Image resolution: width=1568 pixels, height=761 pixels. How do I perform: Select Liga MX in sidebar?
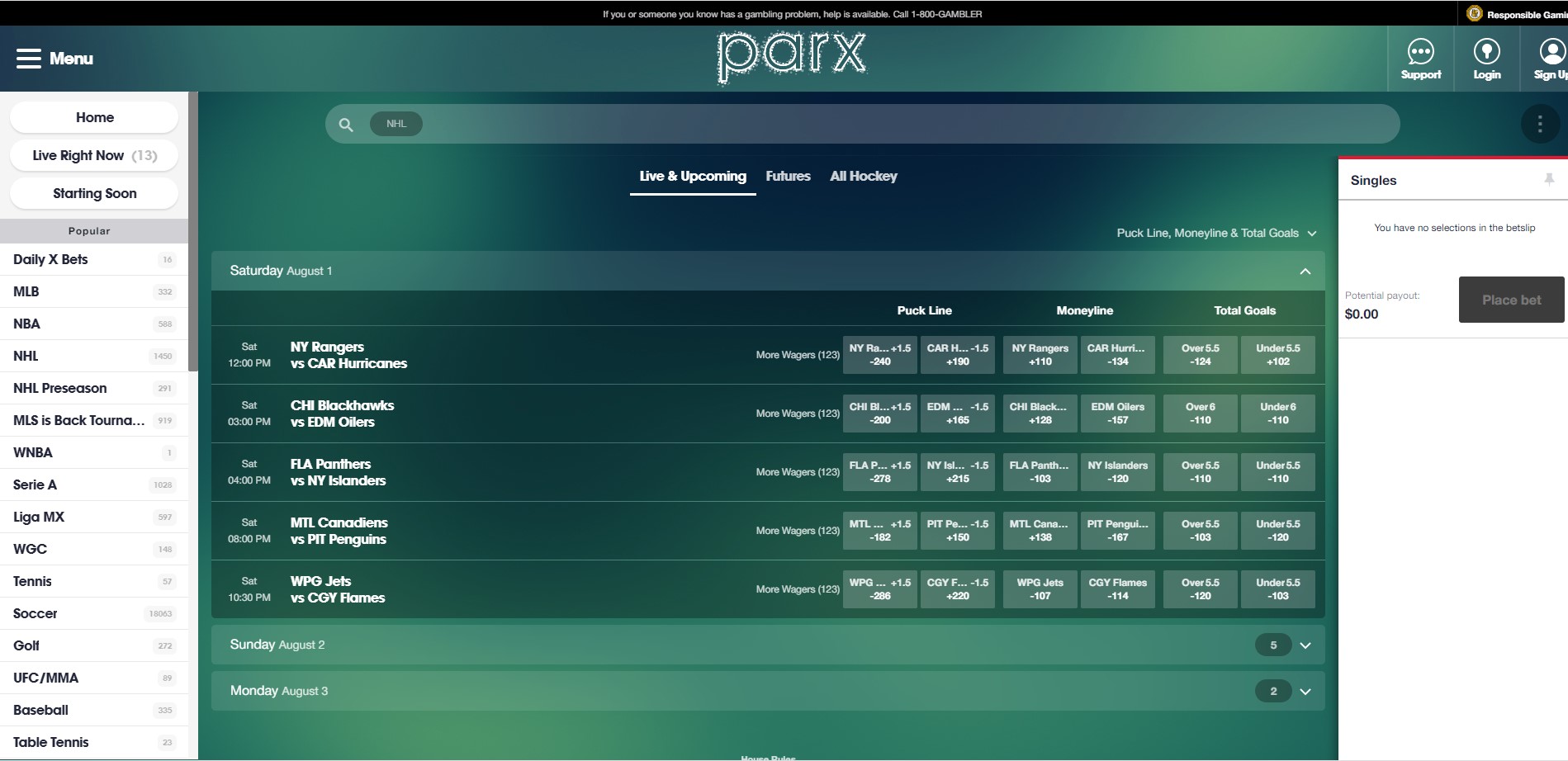(x=94, y=517)
